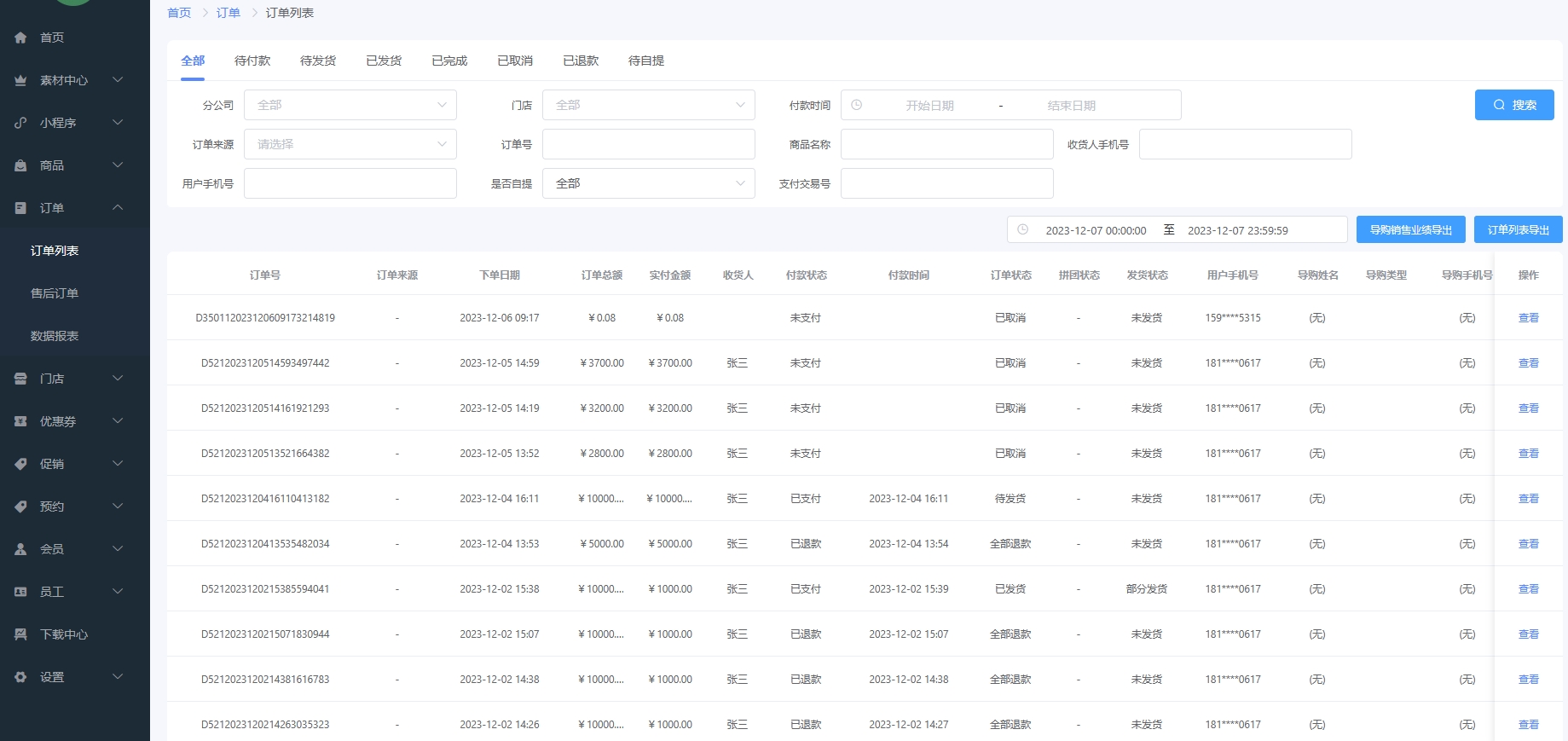Switch to the 已发货 tab
Screen dimensions: 1568x741
[384, 61]
